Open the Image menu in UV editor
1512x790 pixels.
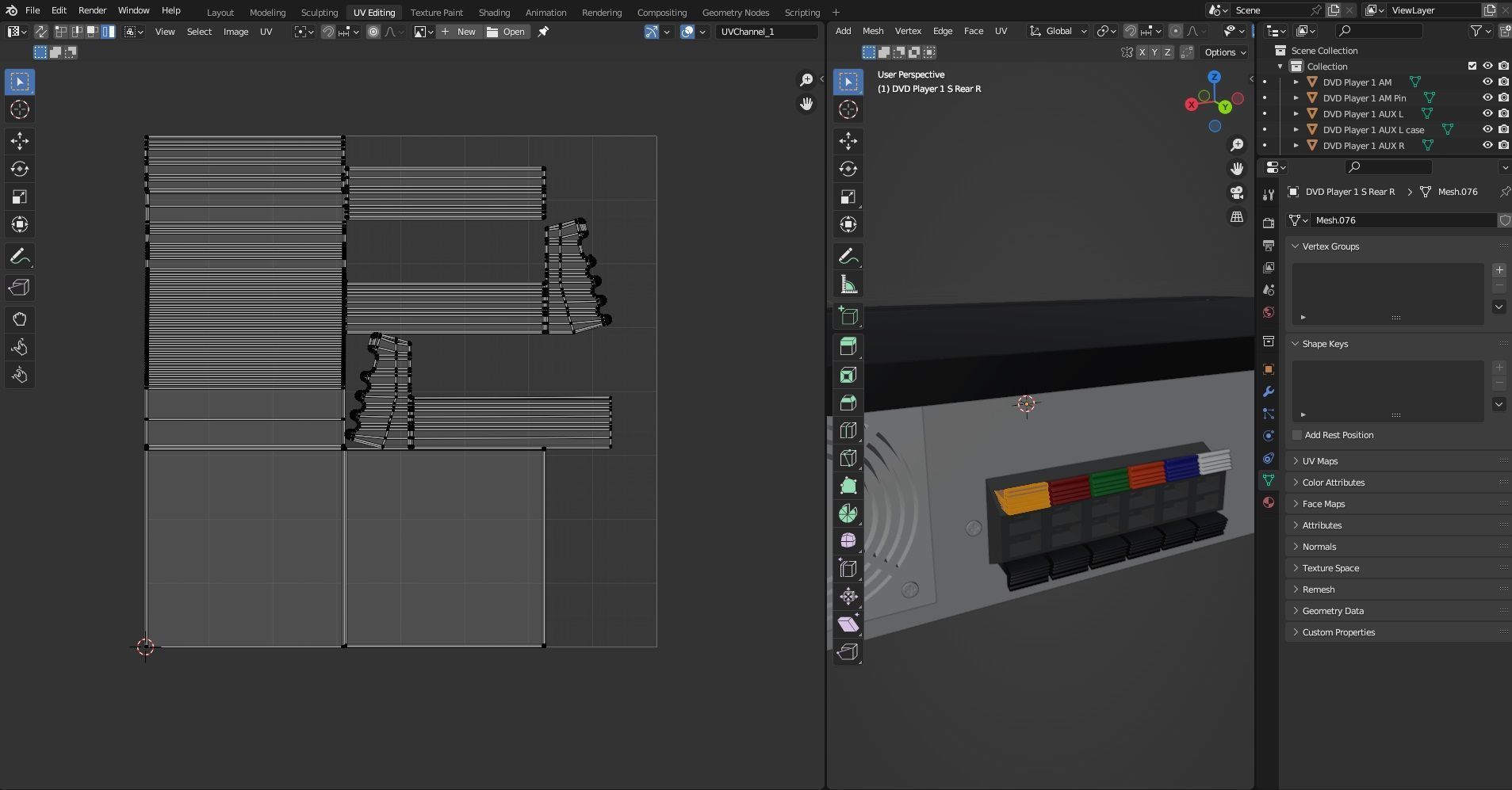pos(235,32)
